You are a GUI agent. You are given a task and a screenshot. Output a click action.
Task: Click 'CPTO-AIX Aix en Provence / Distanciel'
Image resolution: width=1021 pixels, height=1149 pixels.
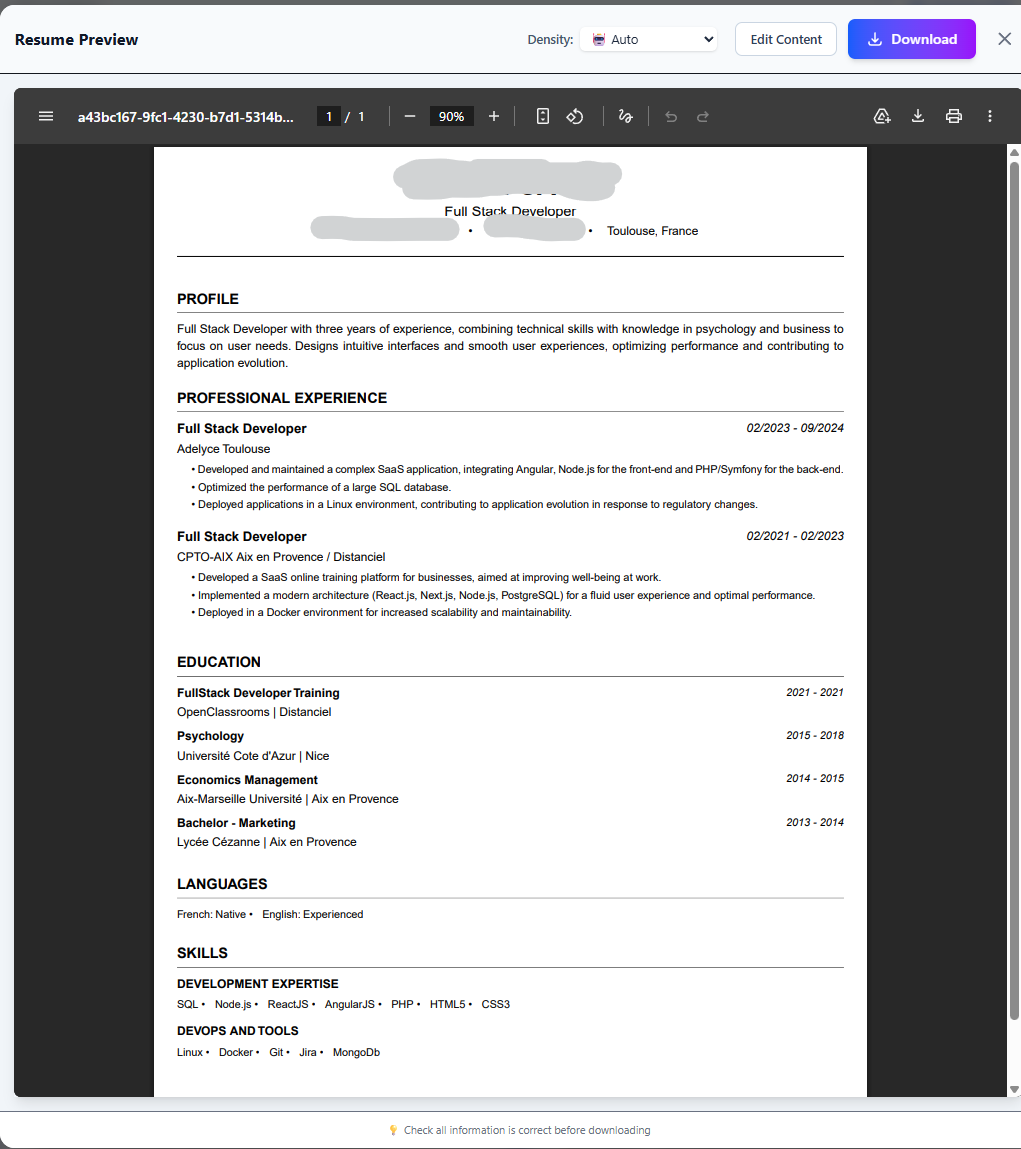[281, 557]
